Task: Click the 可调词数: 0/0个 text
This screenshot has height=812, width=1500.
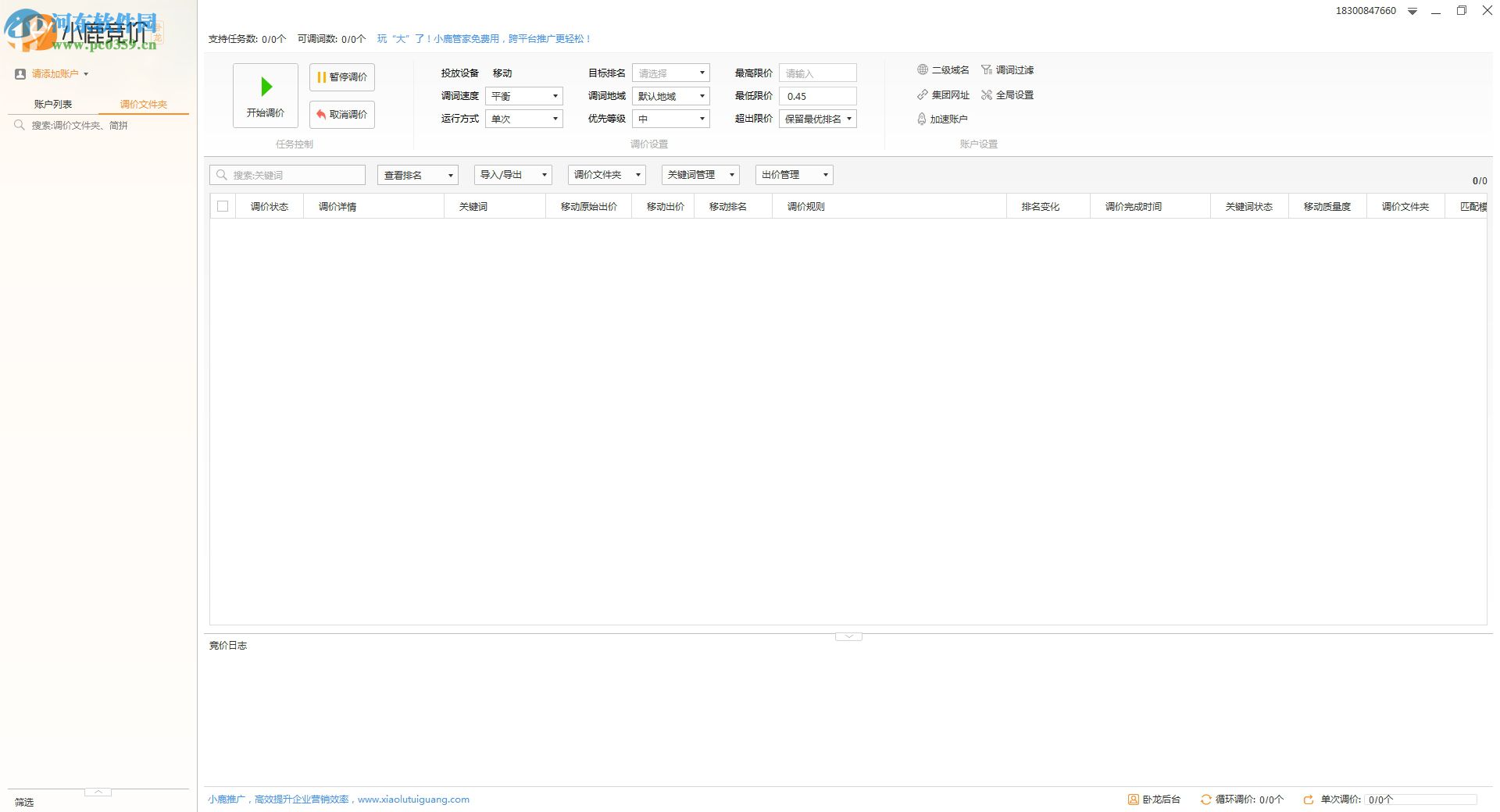Action: coord(331,38)
